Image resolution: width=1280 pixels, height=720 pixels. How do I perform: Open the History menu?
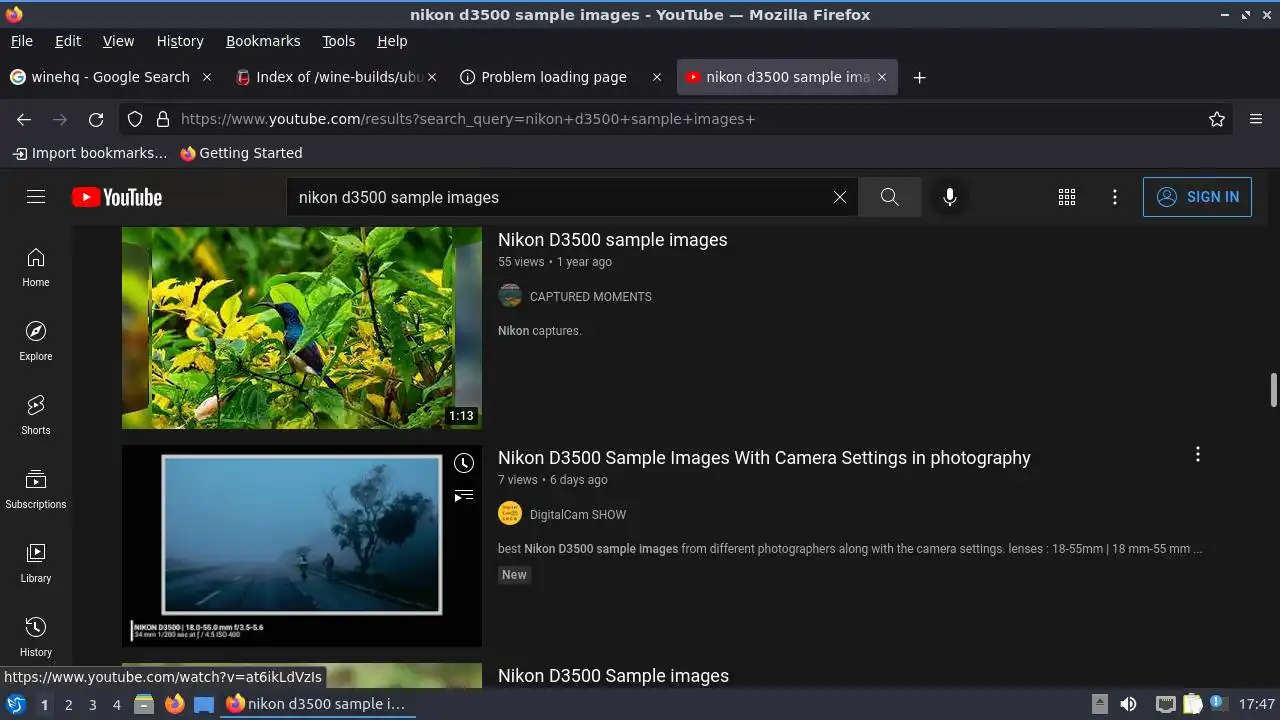(x=180, y=41)
